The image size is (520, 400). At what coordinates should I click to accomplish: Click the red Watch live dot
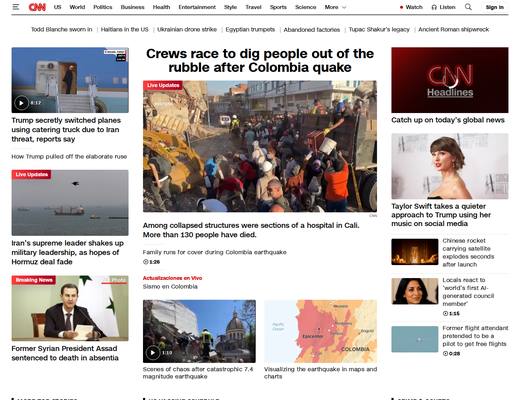(x=401, y=7)
